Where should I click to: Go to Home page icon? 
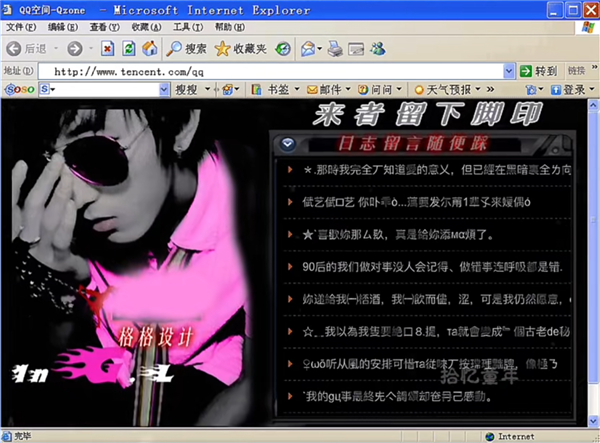(x=150, y=49)
